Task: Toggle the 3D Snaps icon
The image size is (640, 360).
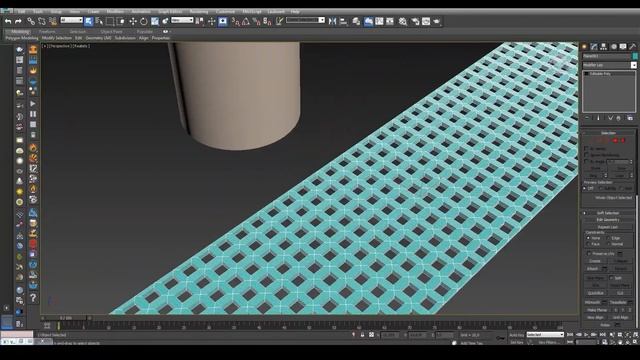Action: click(236, 21)
